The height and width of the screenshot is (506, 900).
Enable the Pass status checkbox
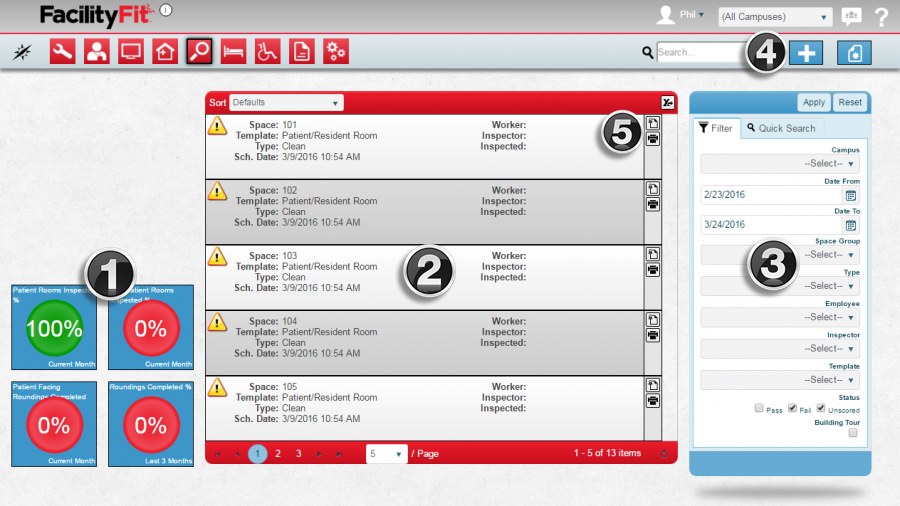[760, 408]
